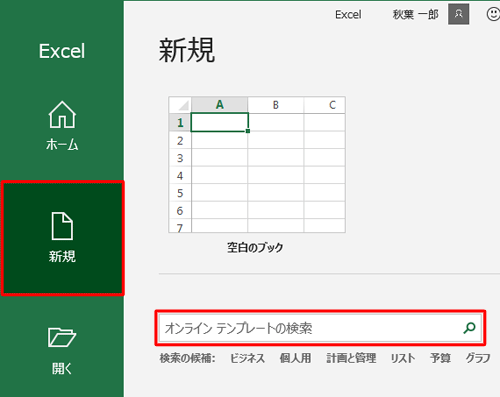This screenshot has height=397, width=500.
Task: Click the magnifier search icon
Action: click(469, 328)
